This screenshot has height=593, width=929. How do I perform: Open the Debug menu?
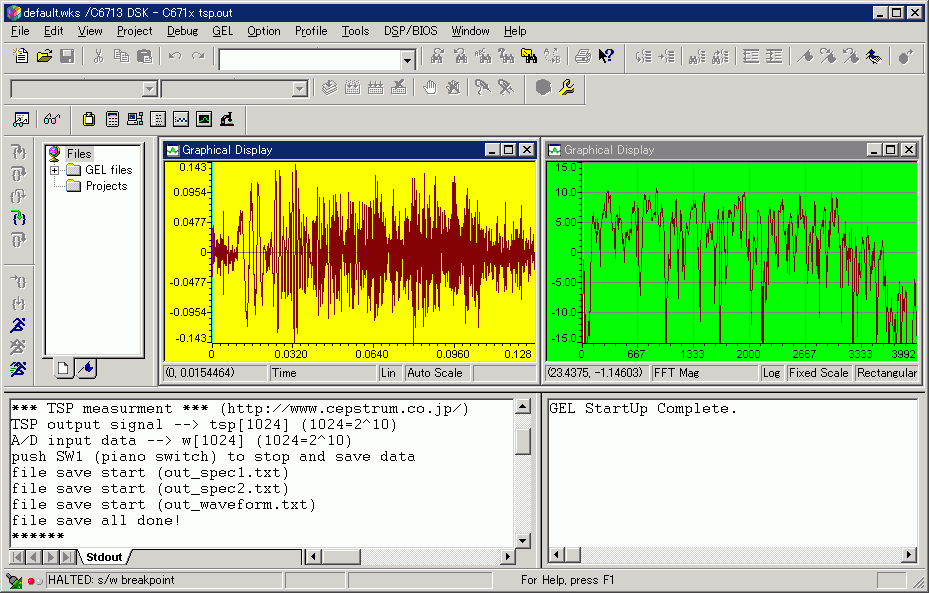coord(182,31)
